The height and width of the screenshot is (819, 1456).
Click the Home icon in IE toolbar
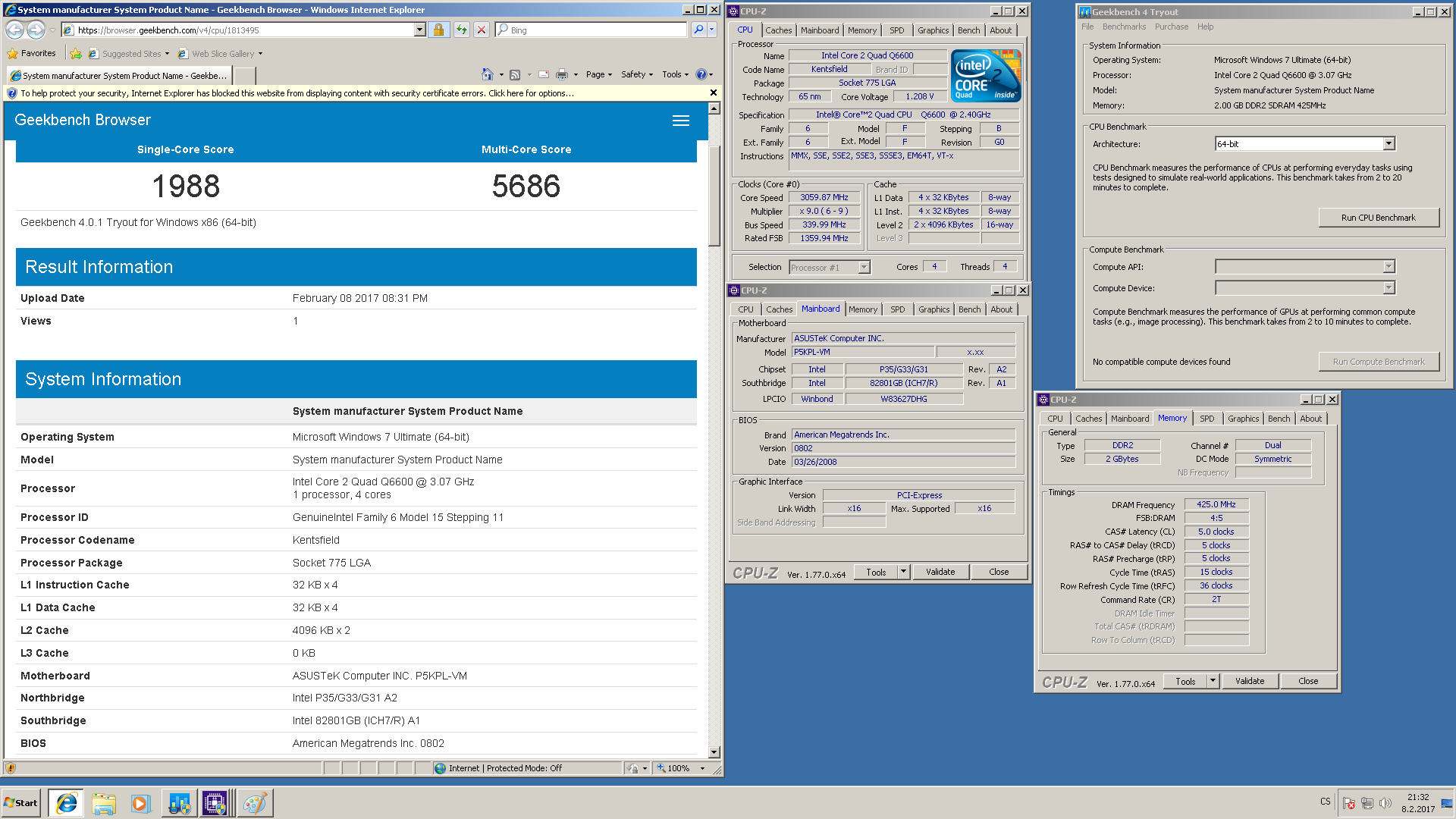488,74
